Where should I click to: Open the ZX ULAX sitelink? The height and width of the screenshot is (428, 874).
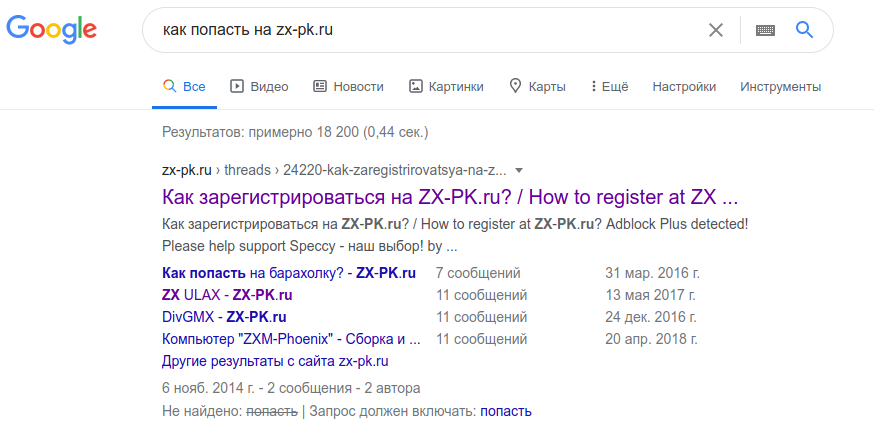pos(227,295)
